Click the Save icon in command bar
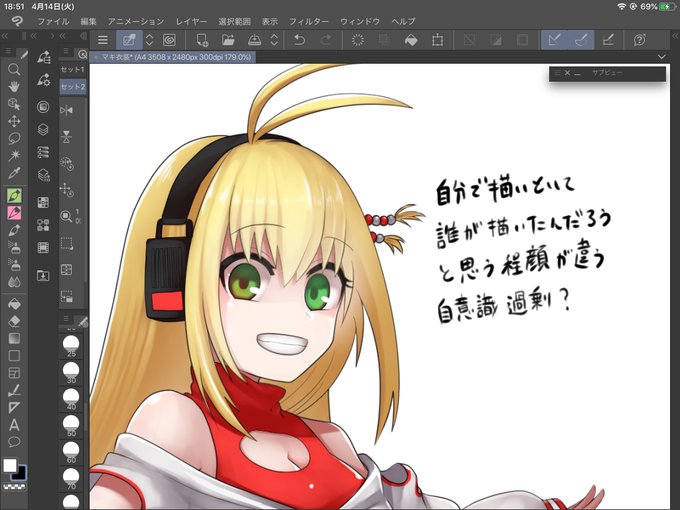 (x=254, y=40)
